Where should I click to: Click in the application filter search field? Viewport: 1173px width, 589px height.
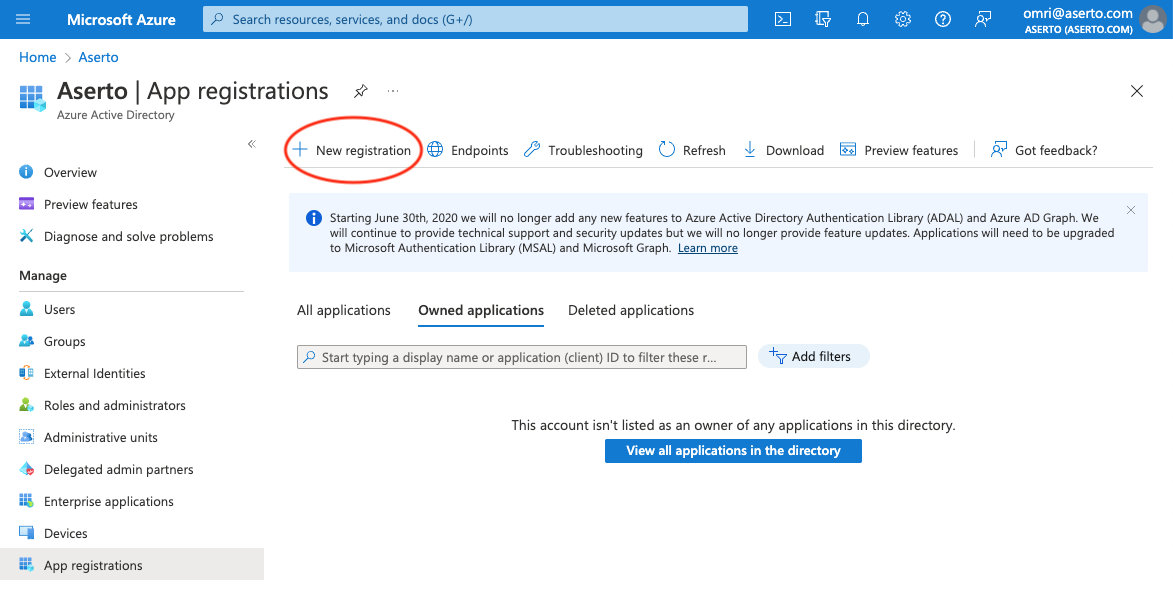(x=522, y=357)
